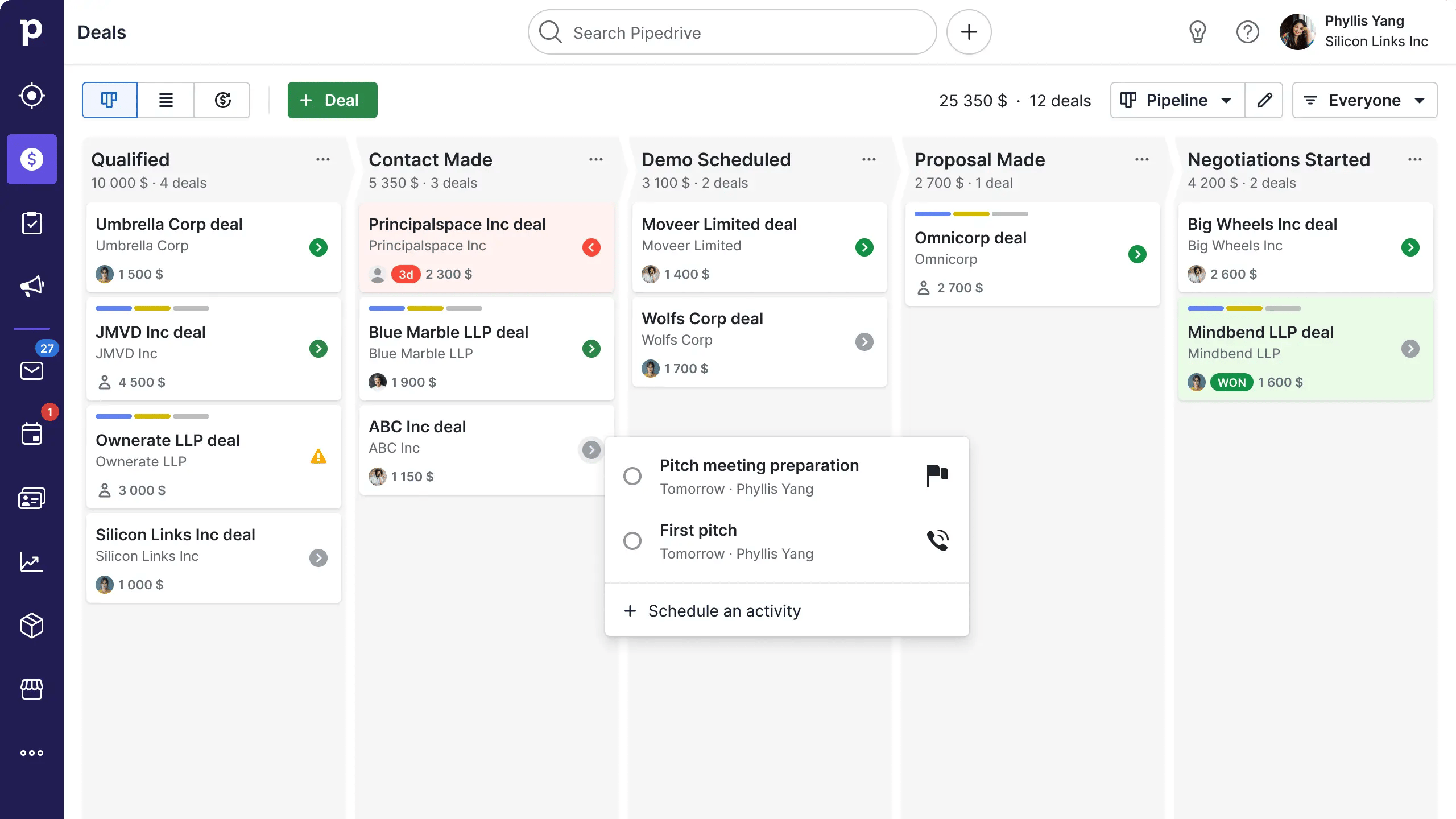Toggle the radio button for First pitch activity

click(x=632, y=540)
